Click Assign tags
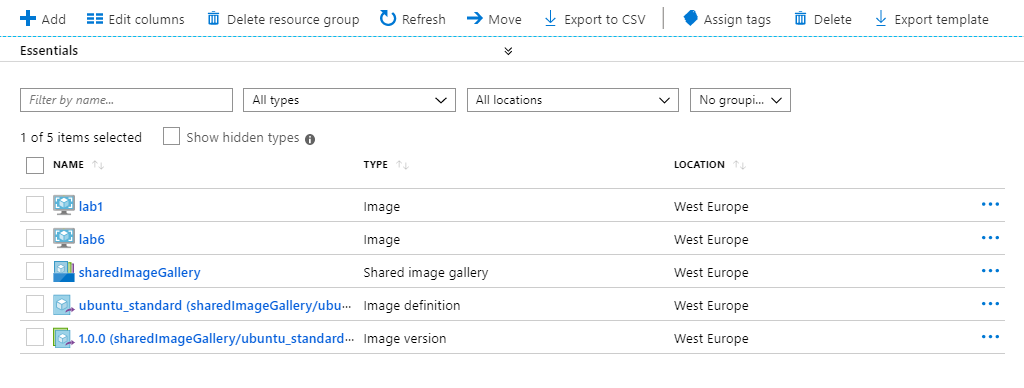 click(727, 19)
